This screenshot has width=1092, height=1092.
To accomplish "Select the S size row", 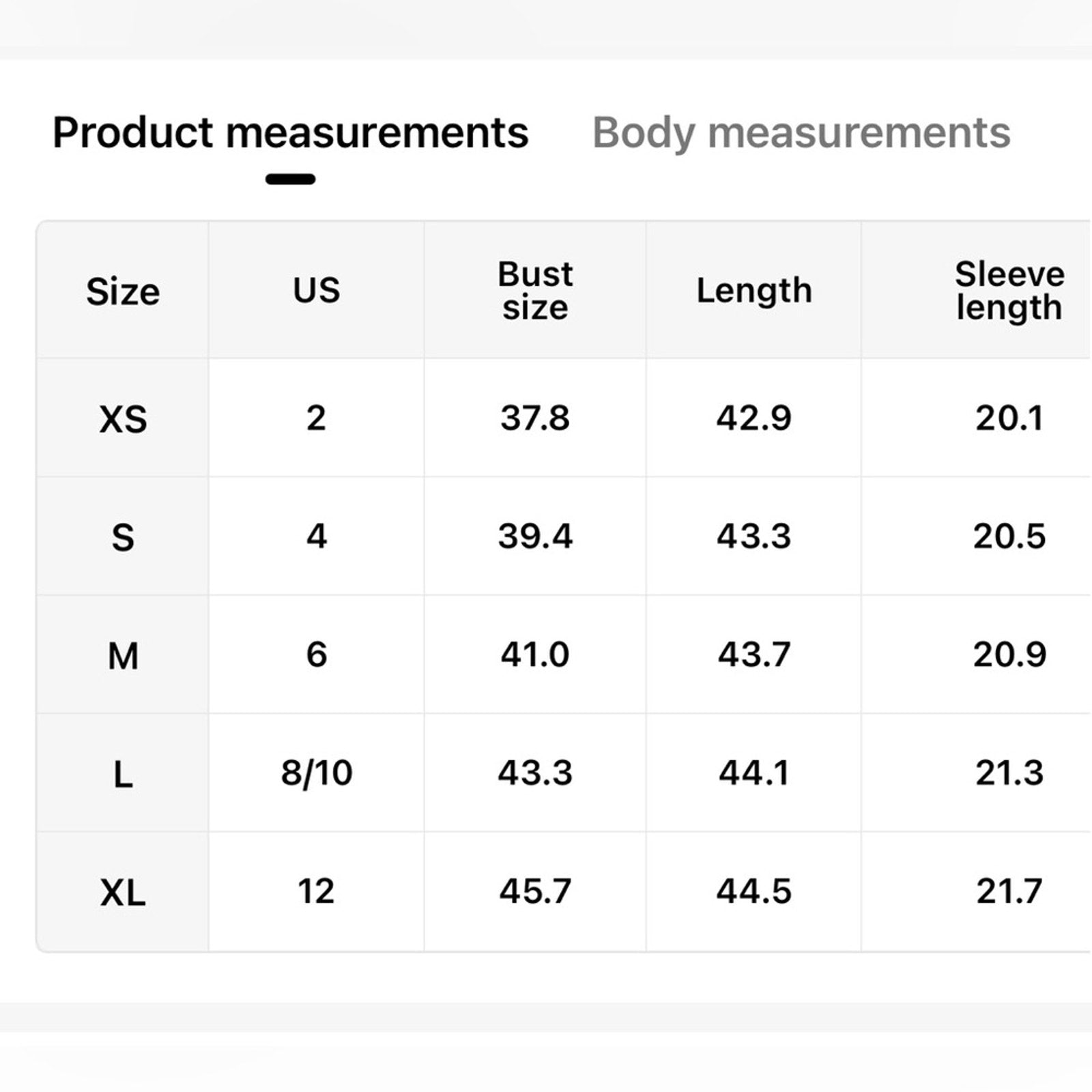I will [x=121, y=538].
